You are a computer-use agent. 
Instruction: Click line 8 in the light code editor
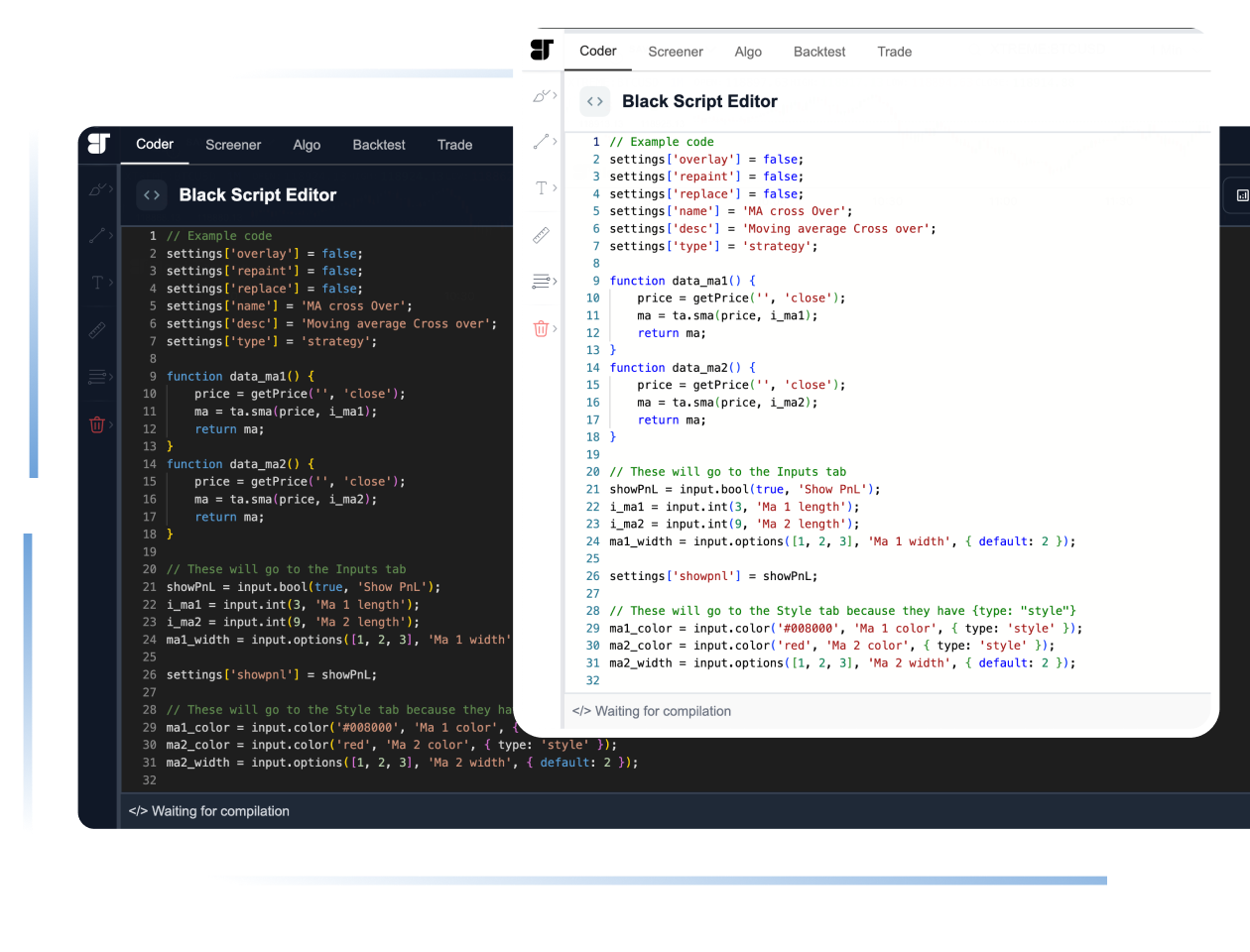[x=694, y=264]
